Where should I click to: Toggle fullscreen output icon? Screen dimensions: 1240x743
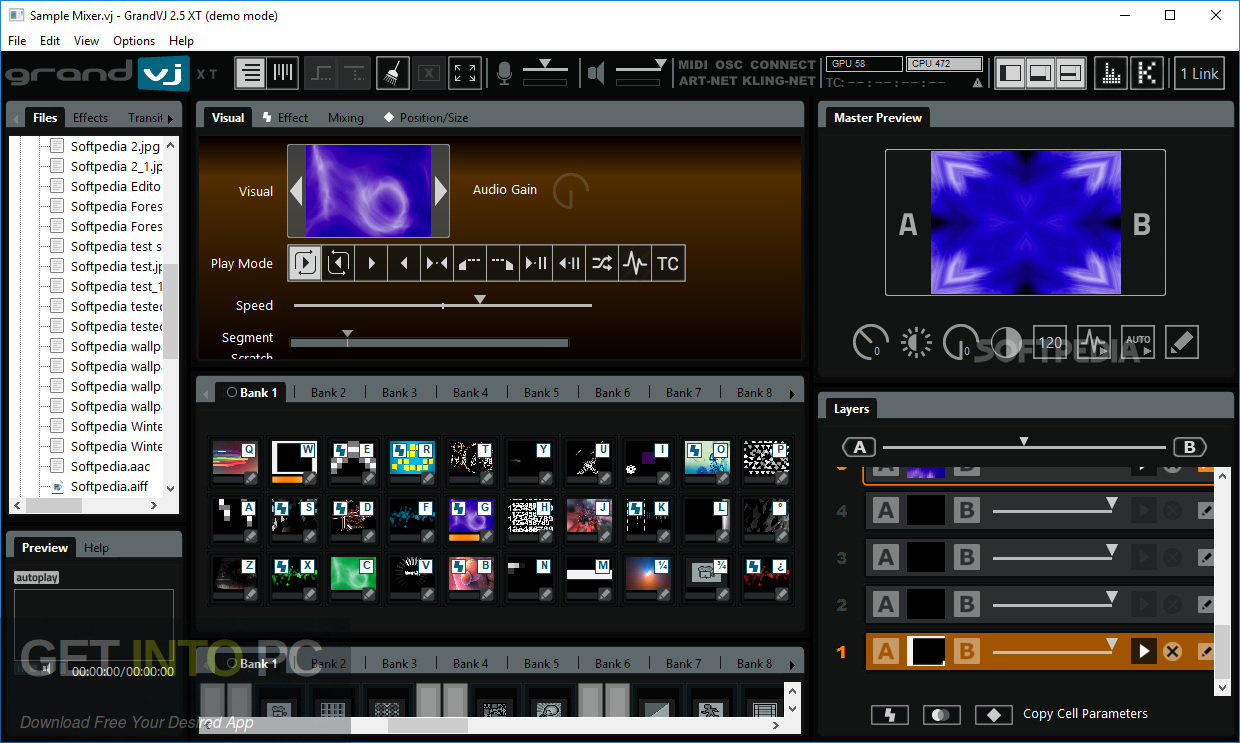tap(464, 73)
